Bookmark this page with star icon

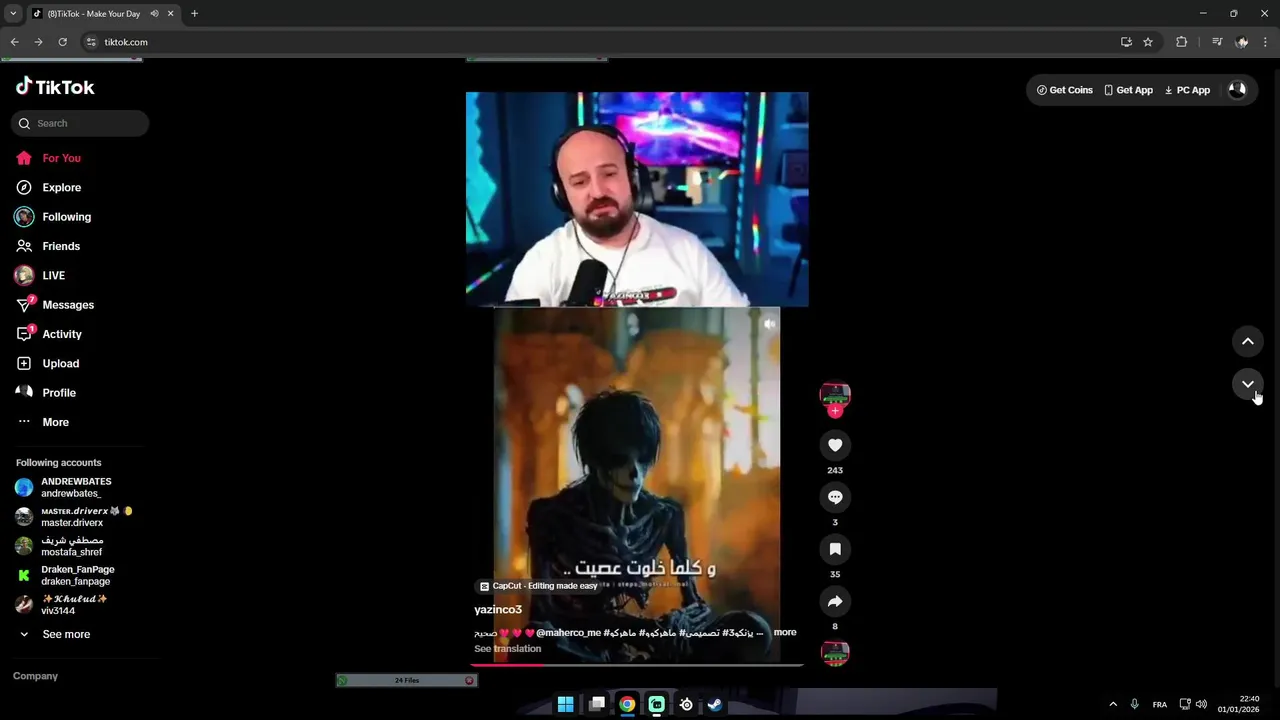click(1148, 42)
